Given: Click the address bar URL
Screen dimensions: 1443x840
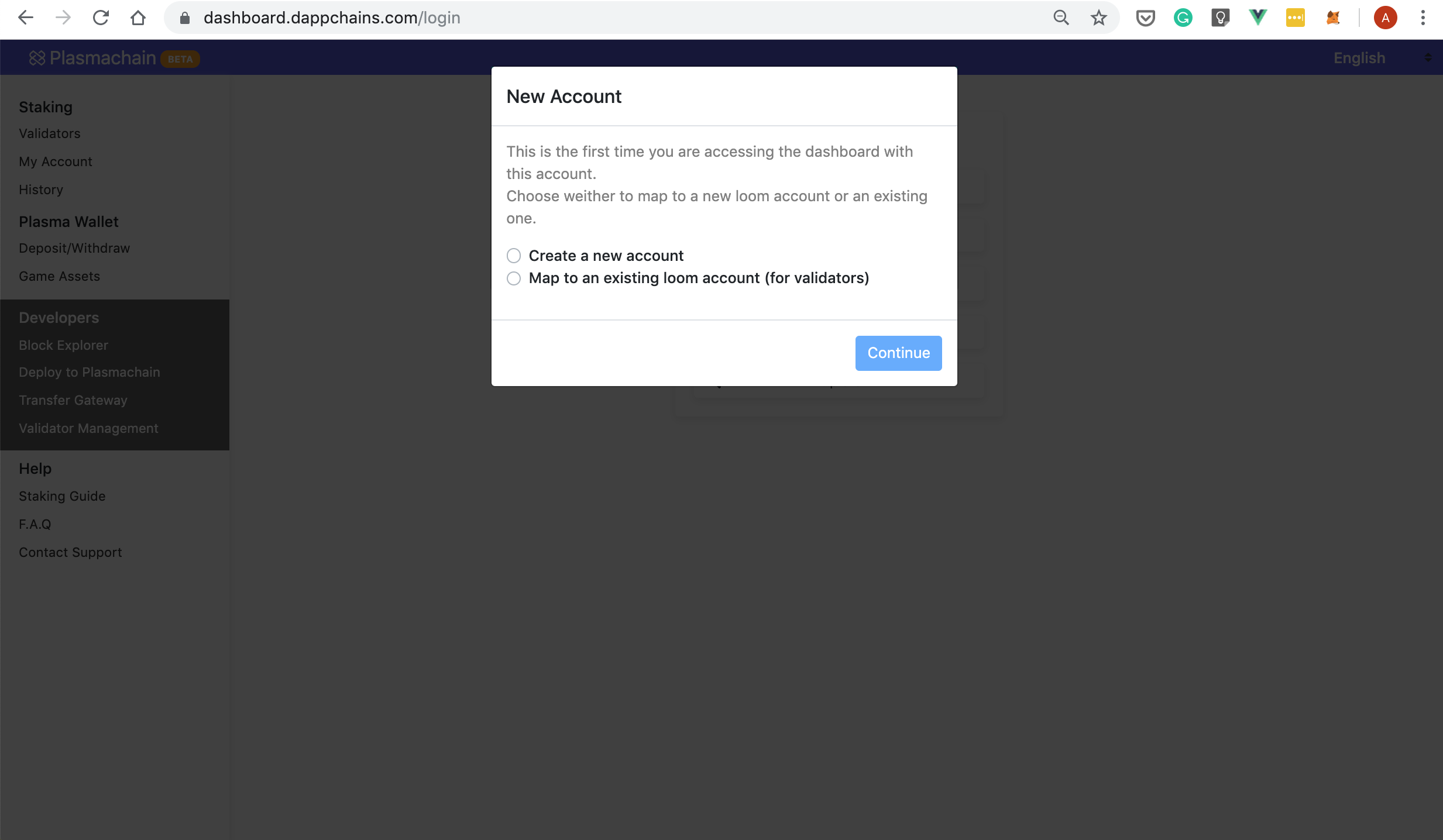Looking at the screenshot, I should [x=332, y=18].
